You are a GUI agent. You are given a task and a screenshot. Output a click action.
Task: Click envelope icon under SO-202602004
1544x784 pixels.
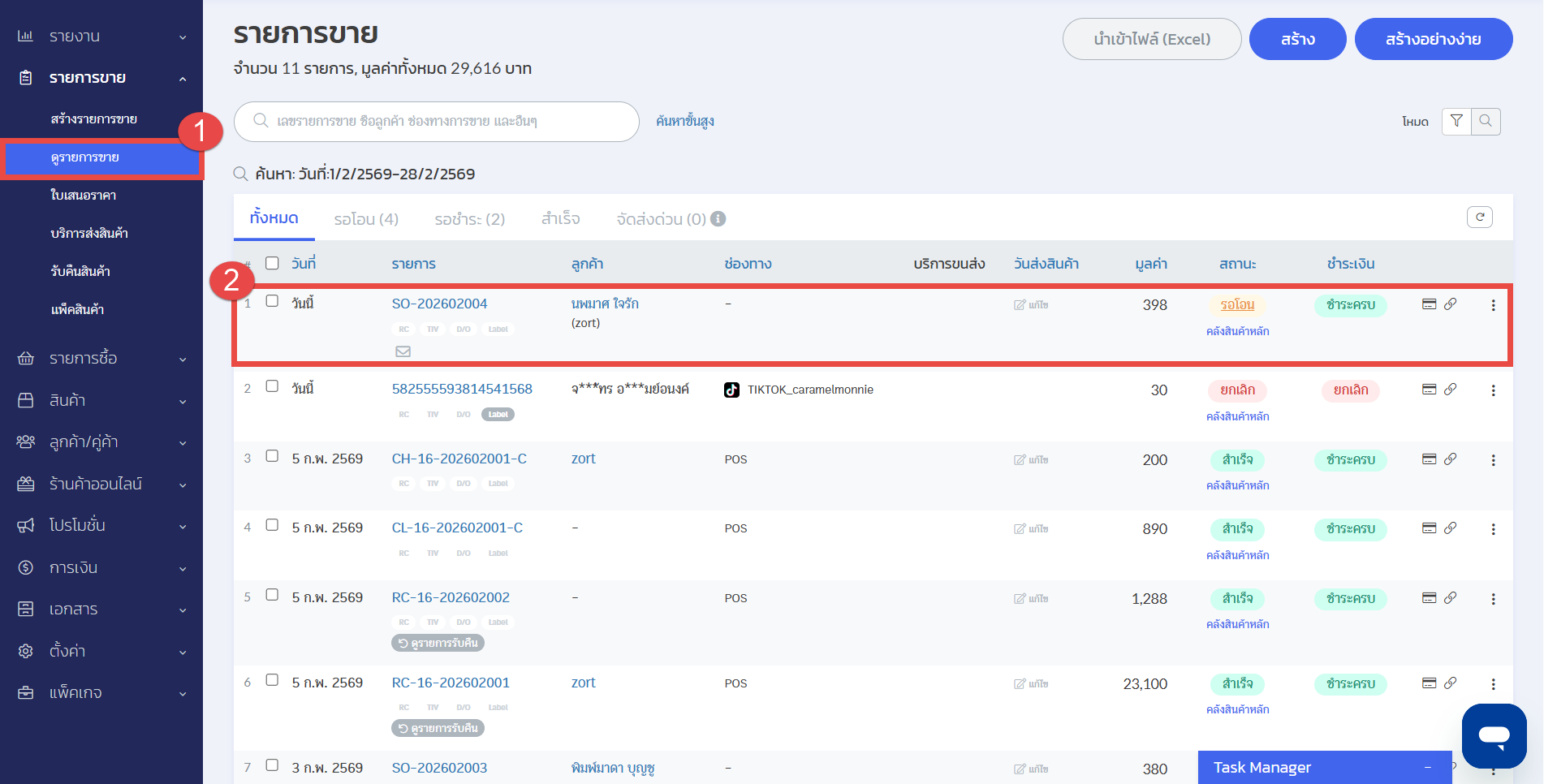[x=403, y=351]
